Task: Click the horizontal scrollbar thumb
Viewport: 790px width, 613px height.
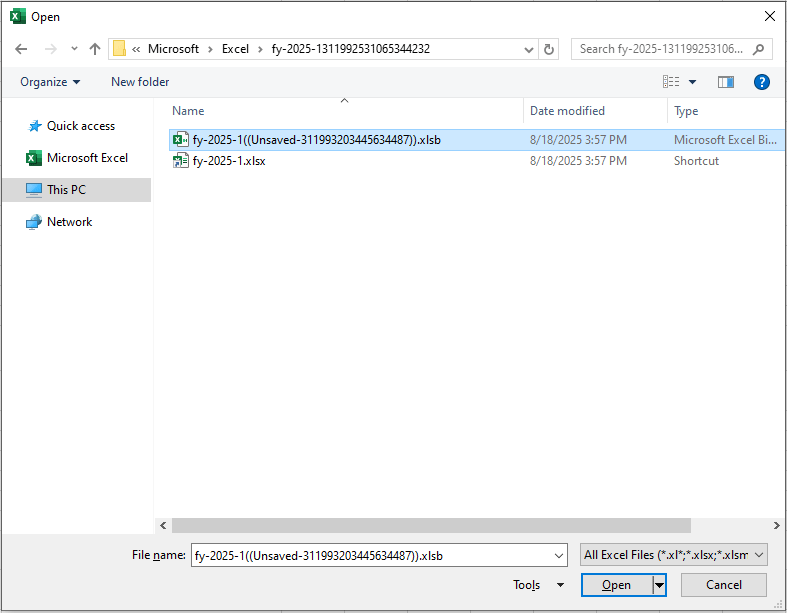Action: (x=431, y=525)
